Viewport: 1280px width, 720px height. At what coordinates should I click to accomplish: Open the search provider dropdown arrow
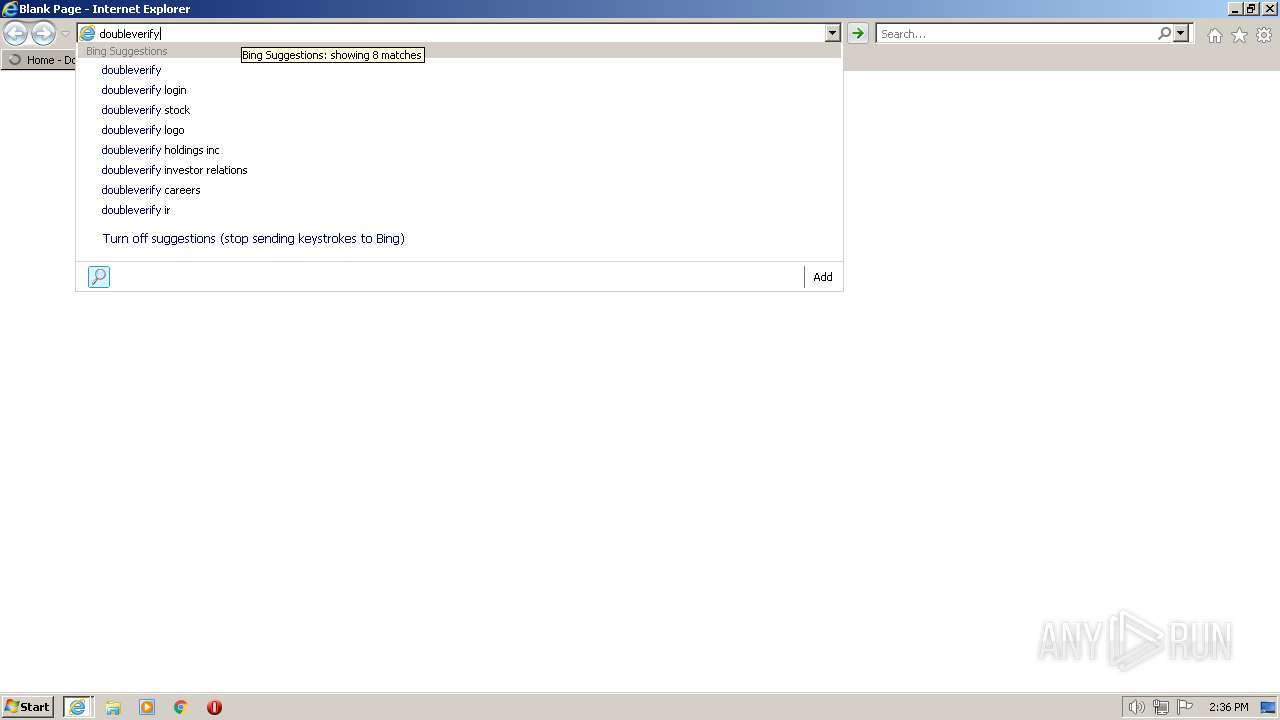click(1181, 34)
